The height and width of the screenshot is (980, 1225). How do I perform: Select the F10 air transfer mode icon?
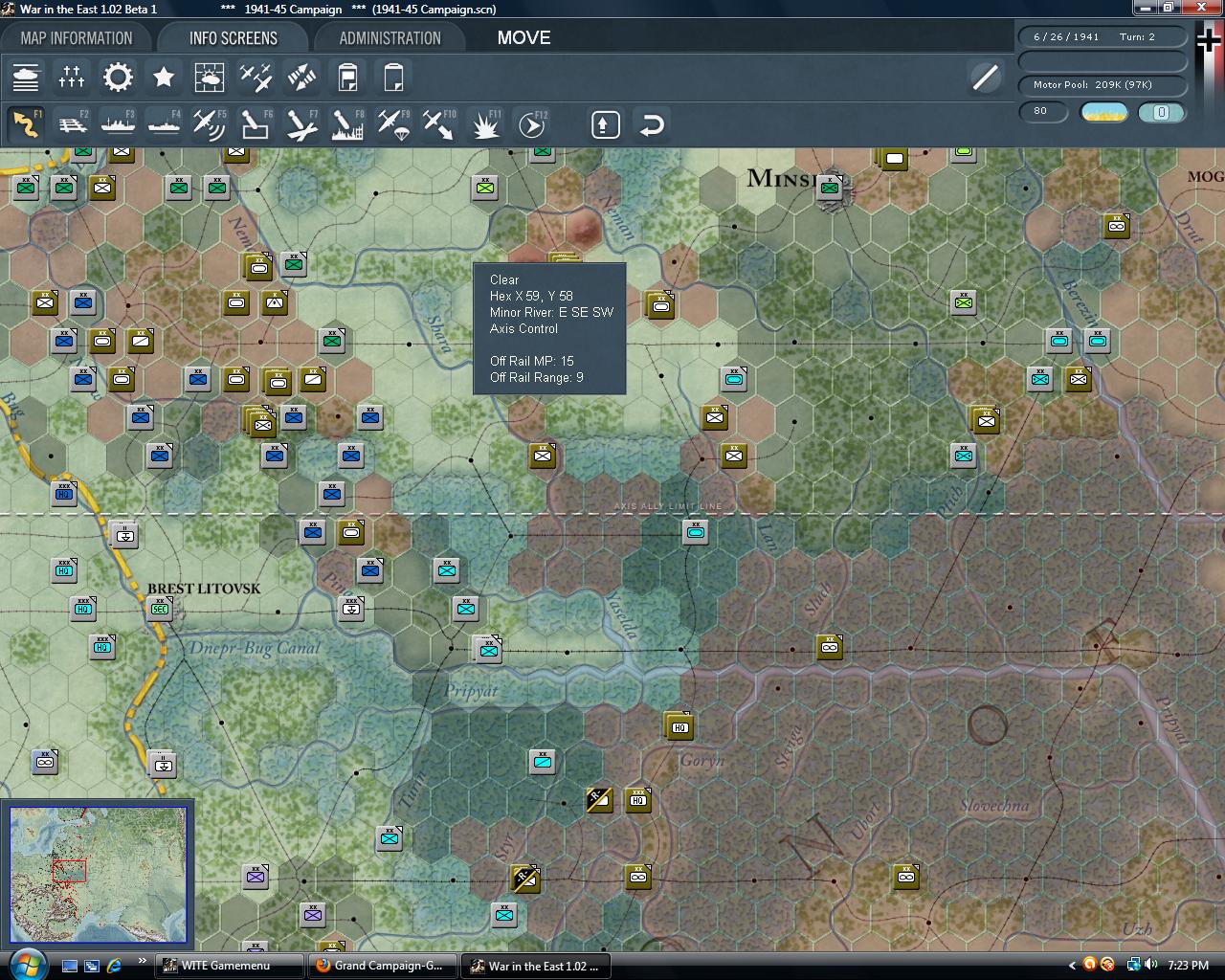tap(439, 124)
